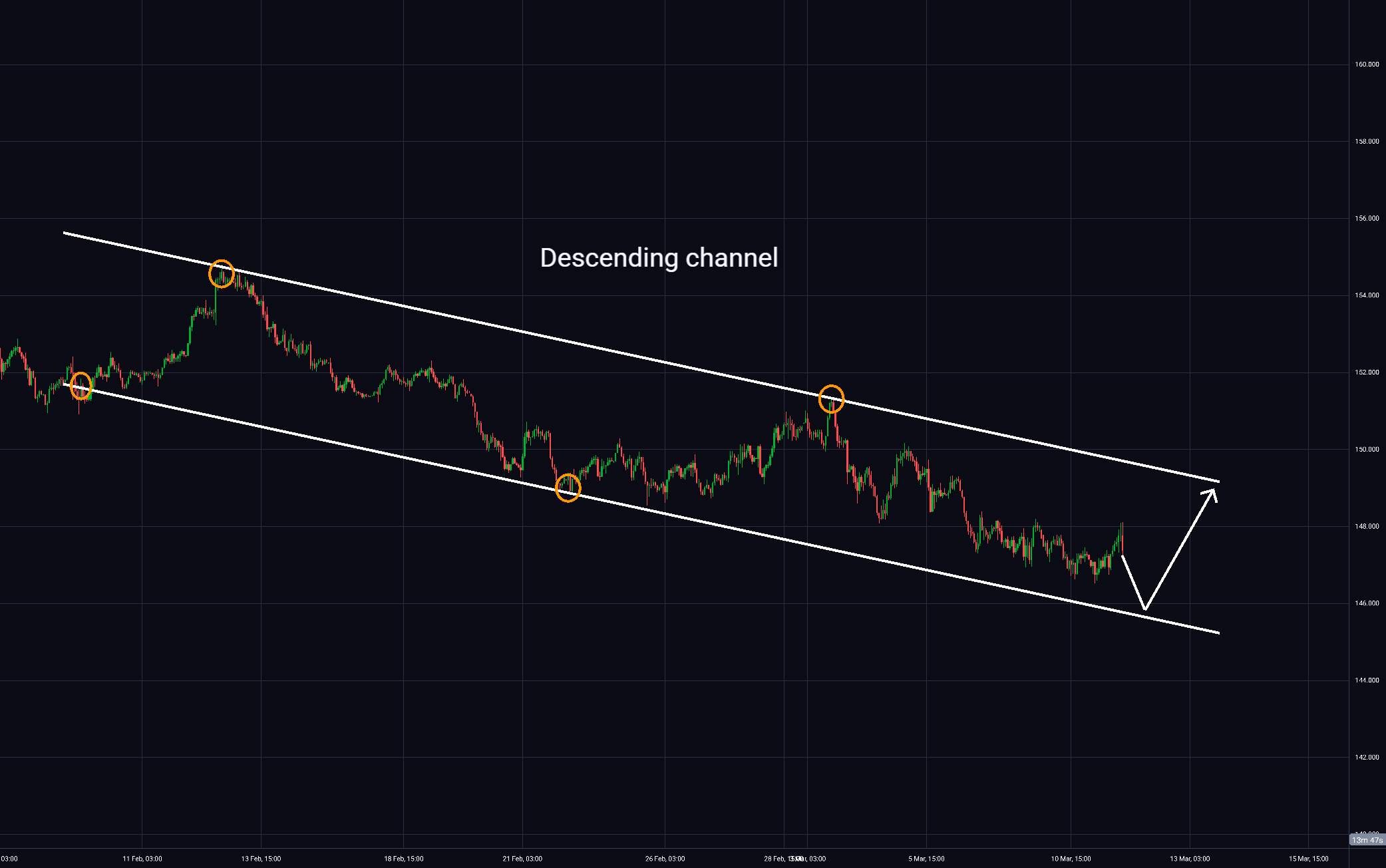Click the 152.000 price axis label
Image resolution: width=1386 pixels, height=868 pixels.
1367,372
